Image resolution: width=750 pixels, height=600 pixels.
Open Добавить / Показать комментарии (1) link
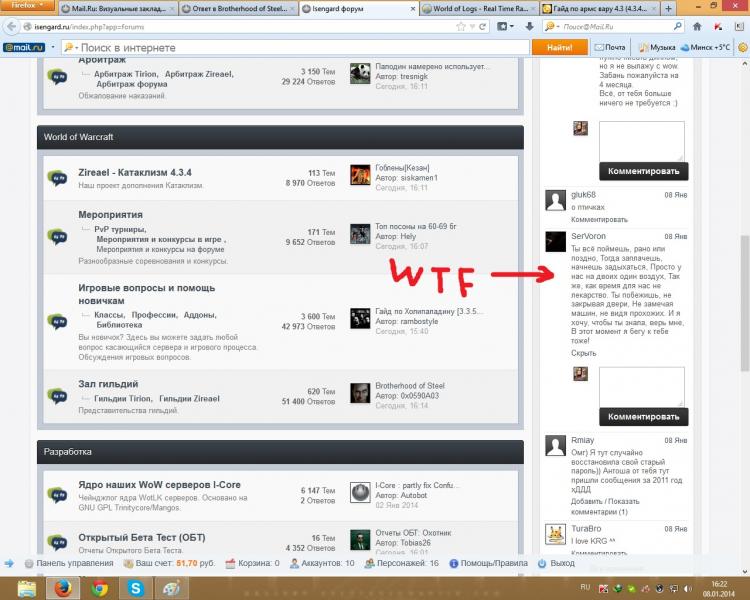click(x=605, y=507)
